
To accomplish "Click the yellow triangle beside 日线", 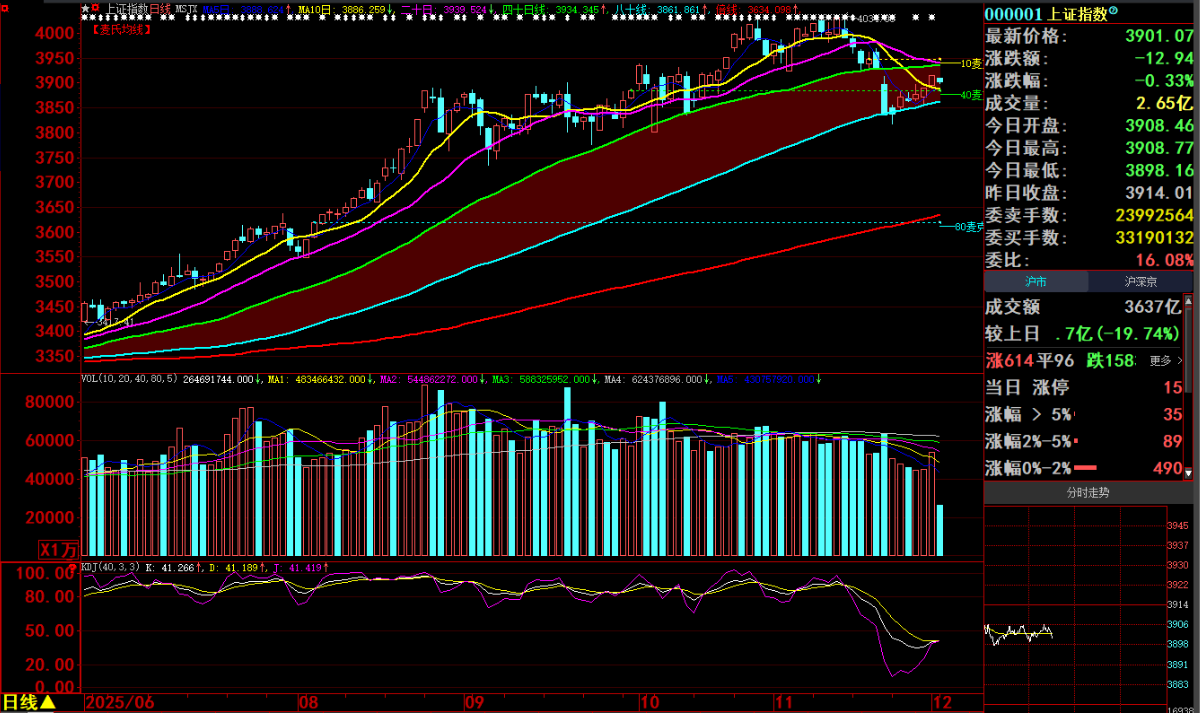I will [48, 703].
